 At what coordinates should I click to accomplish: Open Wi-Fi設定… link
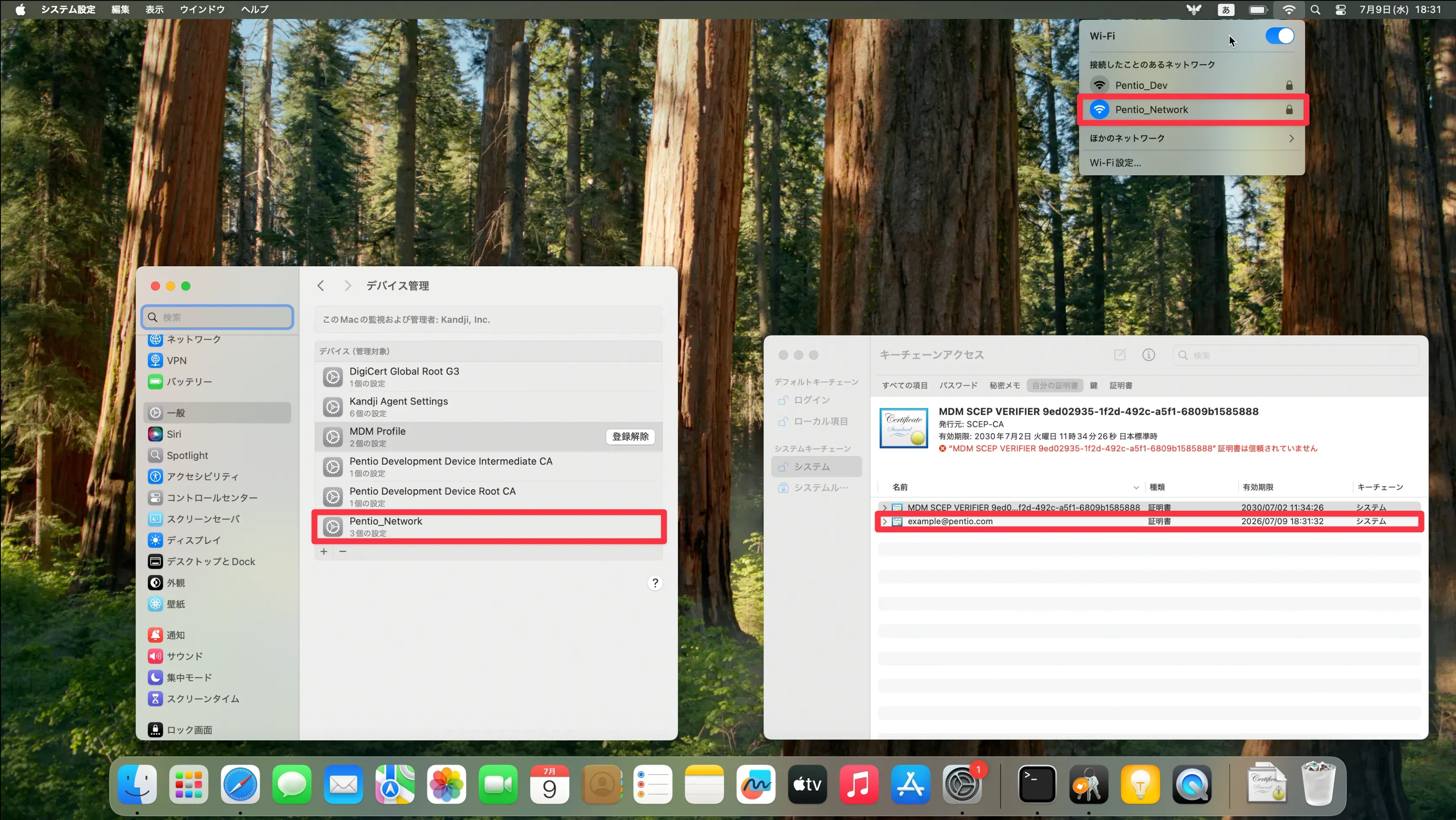tap(1115, 163)
